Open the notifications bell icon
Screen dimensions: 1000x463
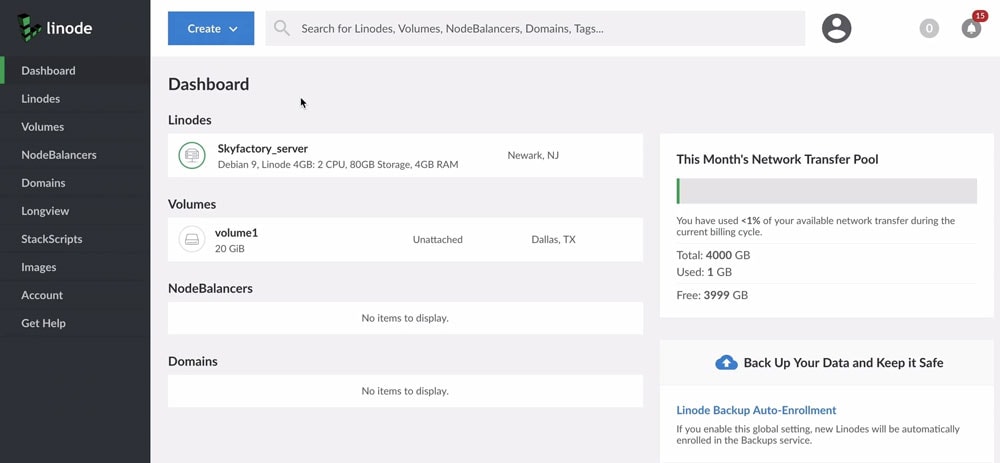971,28
